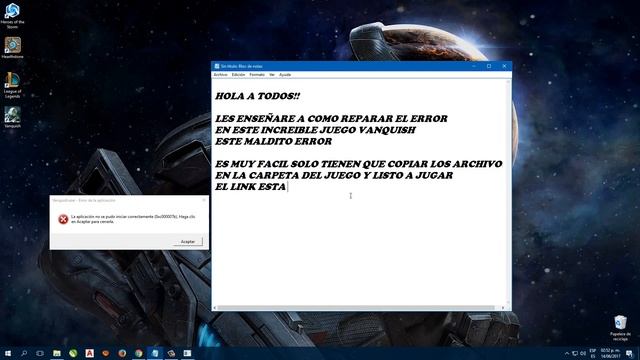Screen dimensions: 640x360
Task: Open File Explorer from the taskbar
Action: (57, 353)
